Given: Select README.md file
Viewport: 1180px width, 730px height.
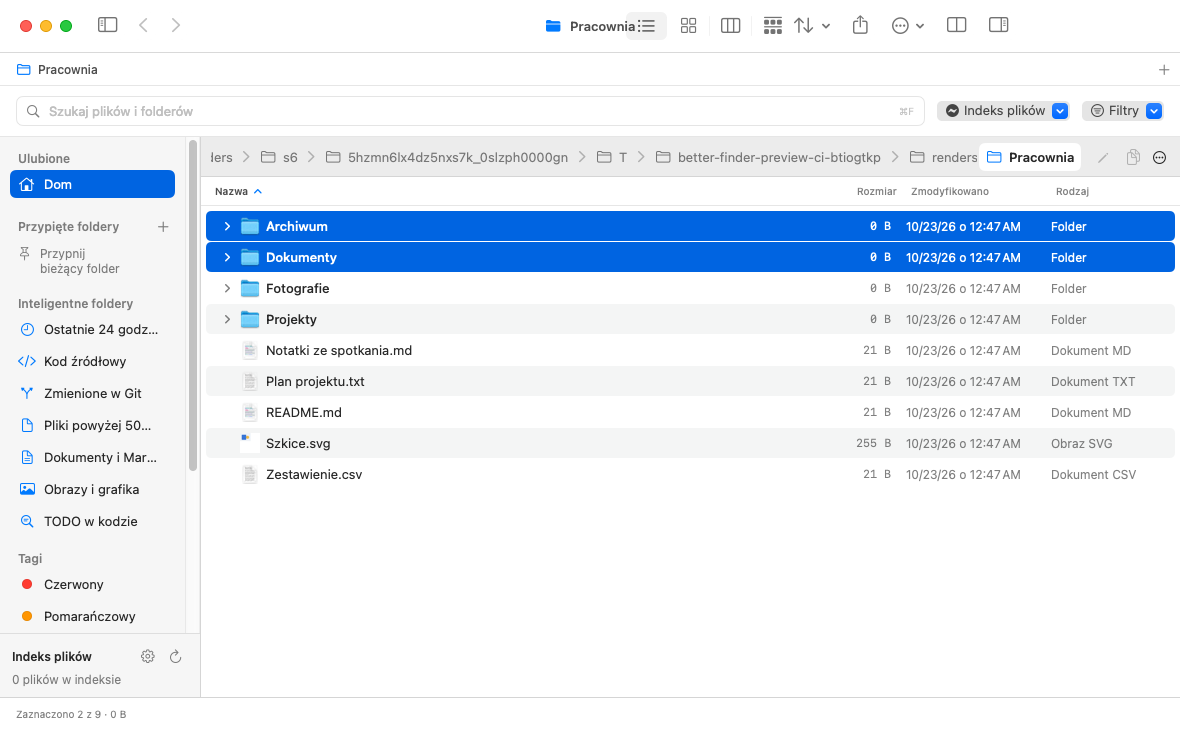Looking at the screenshot, I should (x=690, y=412).
